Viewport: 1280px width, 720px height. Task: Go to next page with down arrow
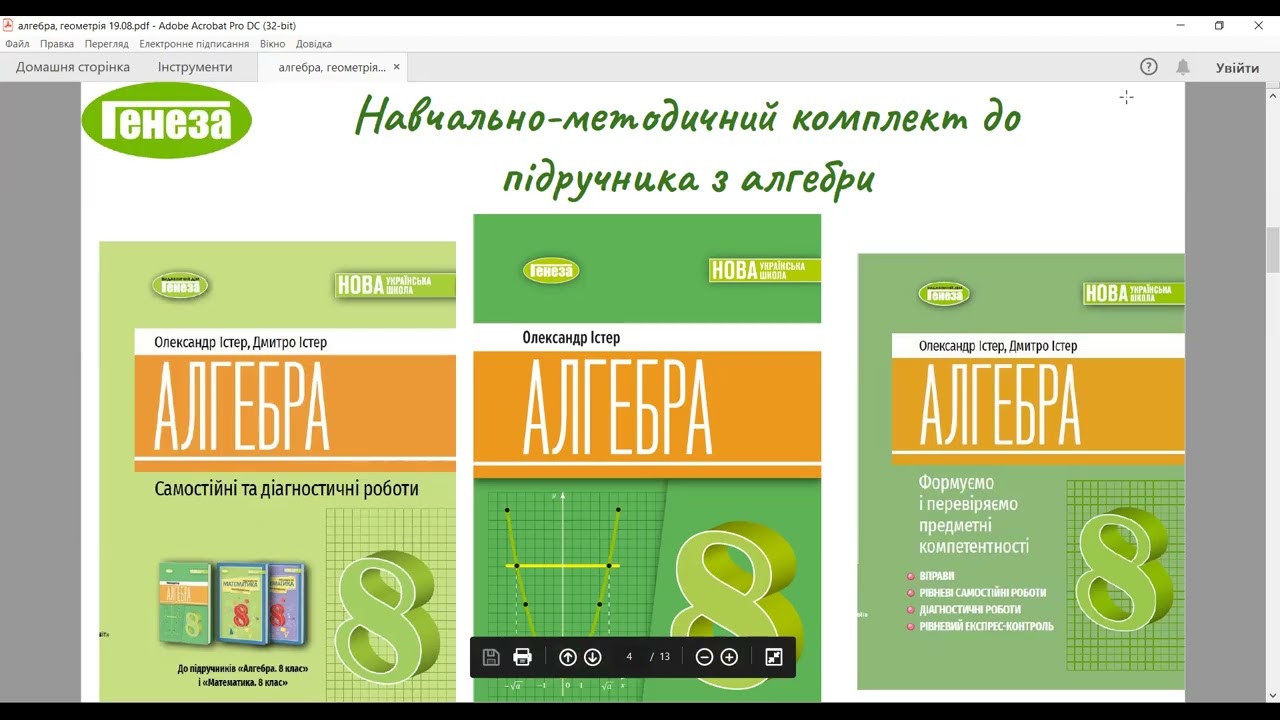click(x=593, y=657)
